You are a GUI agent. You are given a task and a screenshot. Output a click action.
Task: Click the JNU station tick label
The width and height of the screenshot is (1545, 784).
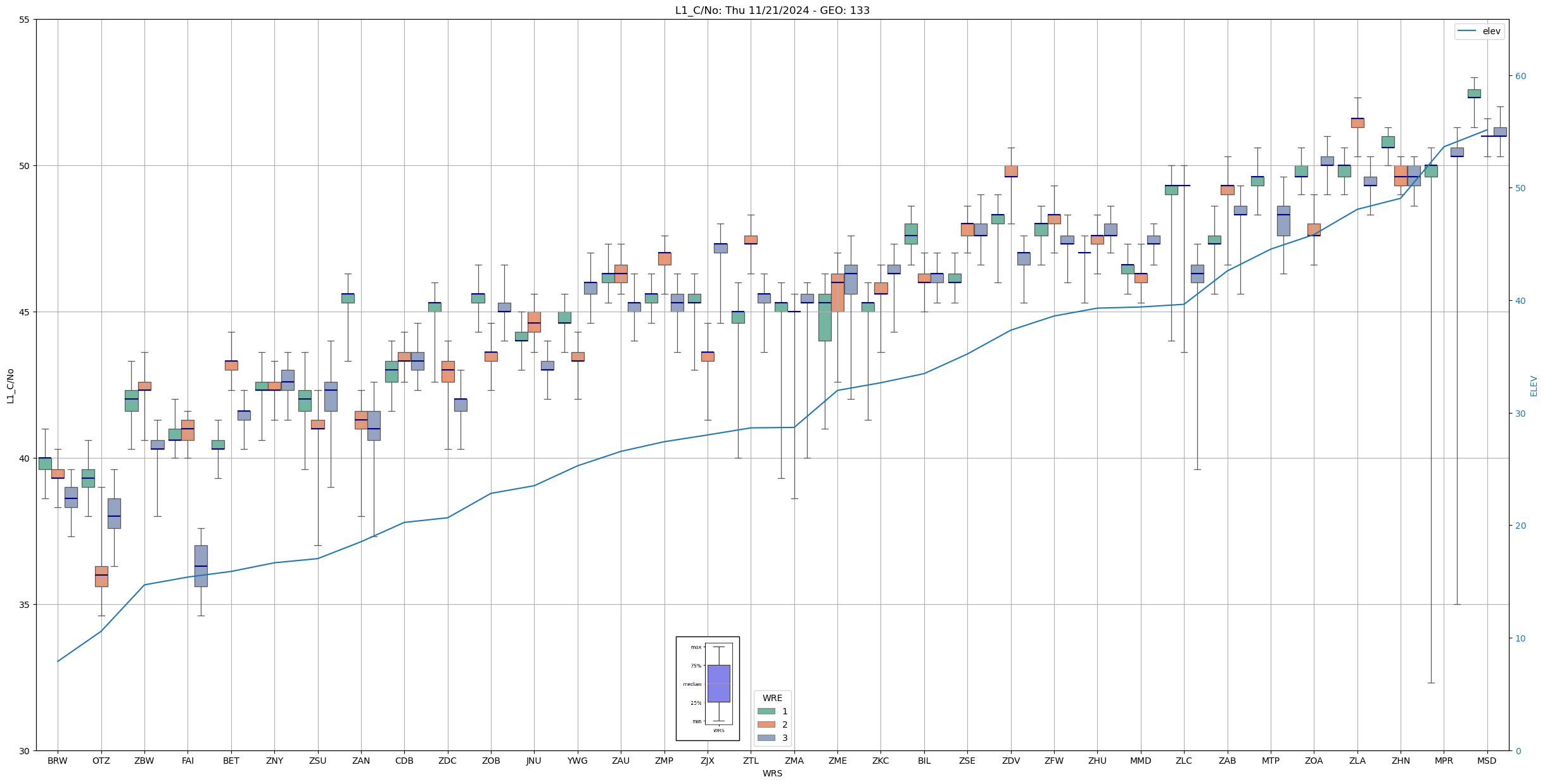534,761
